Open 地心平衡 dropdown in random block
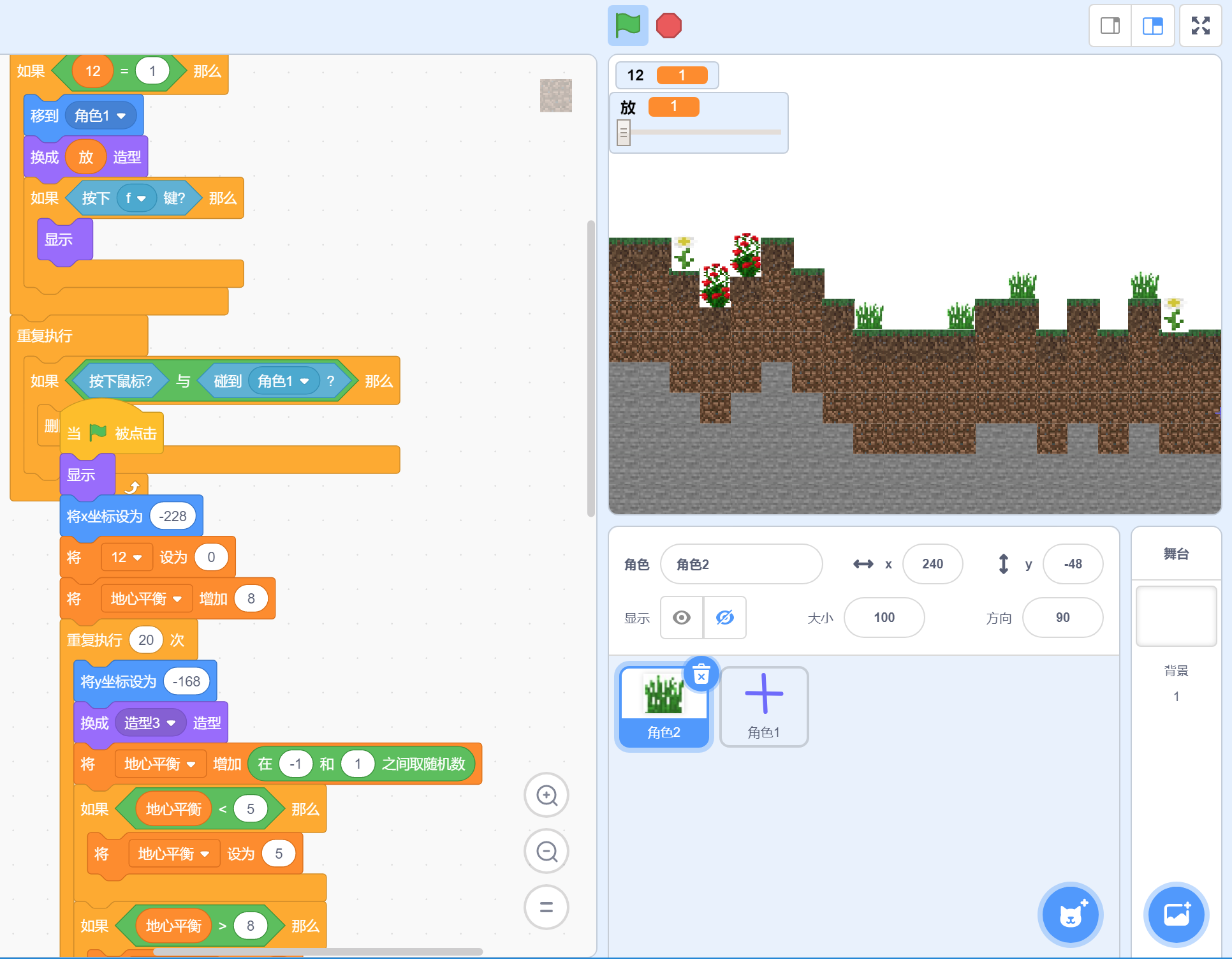Screen dimensions: 1232x962 [160, 764]
